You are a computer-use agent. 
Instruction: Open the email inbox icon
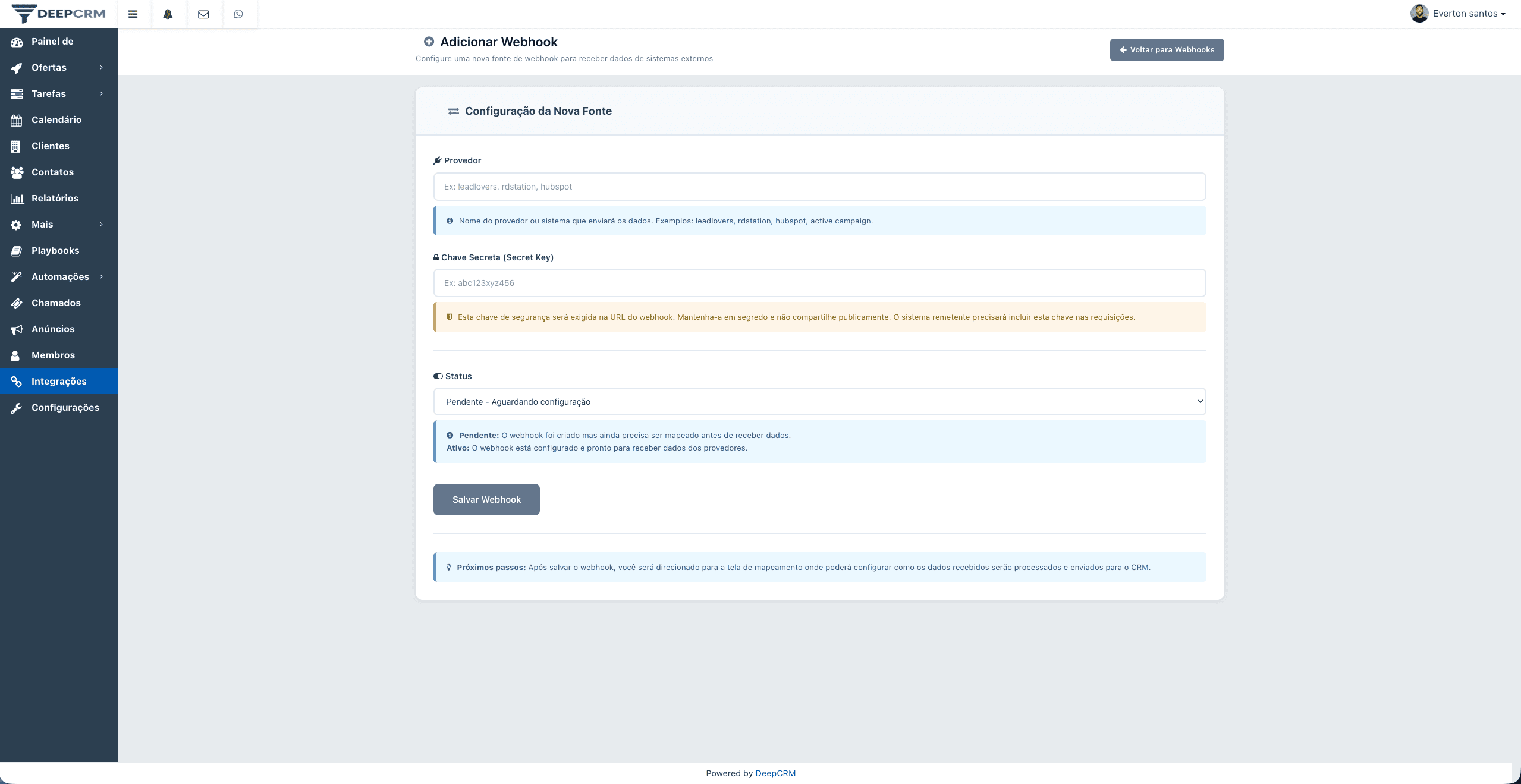click(x=203, y=14)
